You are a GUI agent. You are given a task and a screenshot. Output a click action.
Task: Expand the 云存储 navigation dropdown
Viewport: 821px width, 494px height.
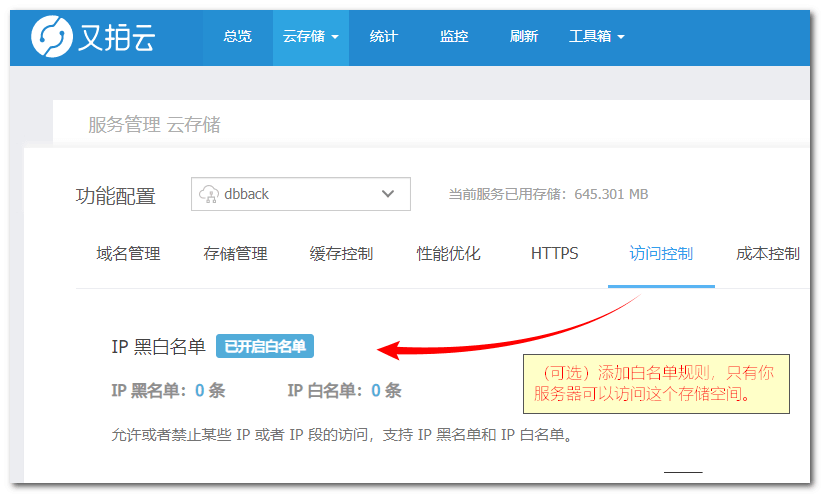pos(311,36)
